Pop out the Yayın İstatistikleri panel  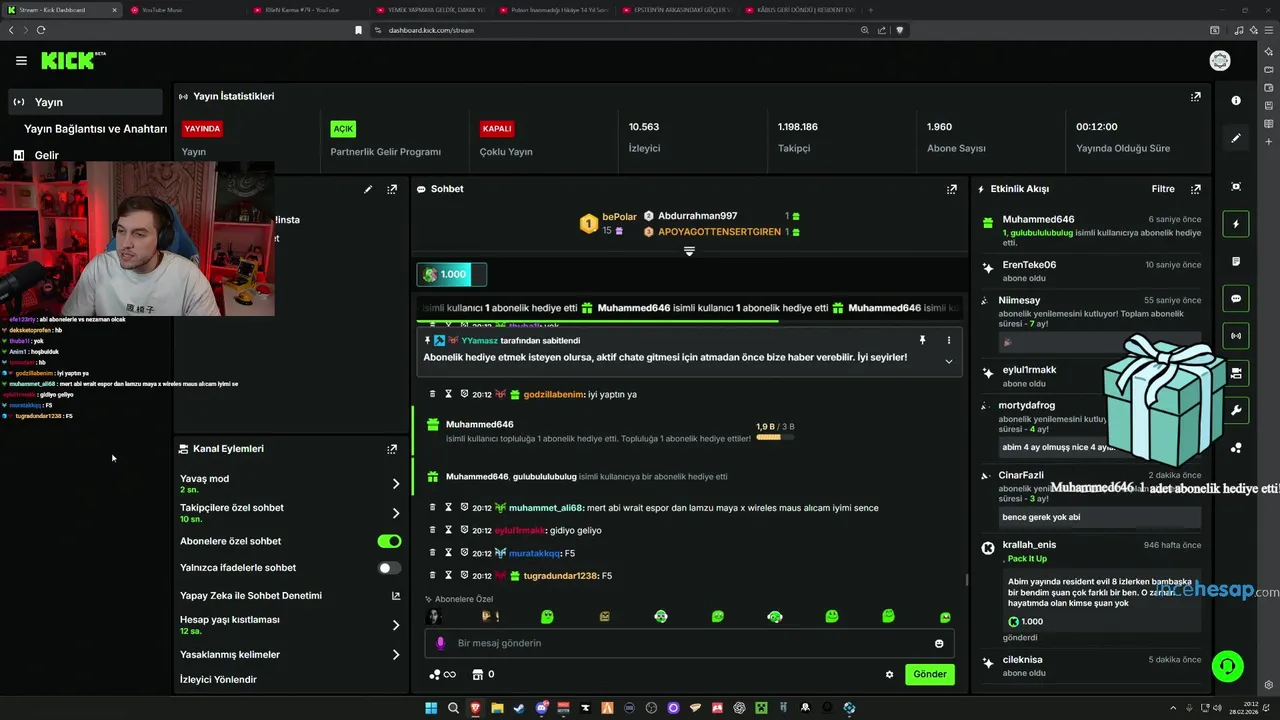[1195, 97]
